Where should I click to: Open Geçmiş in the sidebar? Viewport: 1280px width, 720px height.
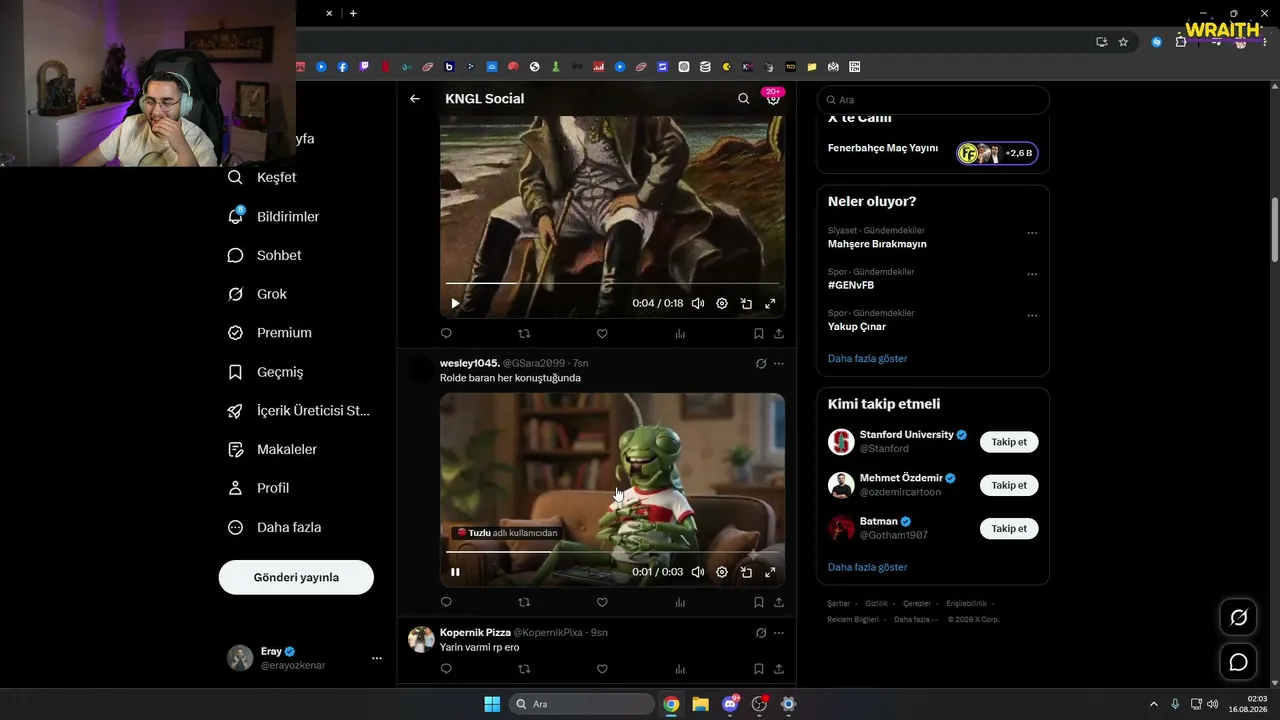click(266, 372)
